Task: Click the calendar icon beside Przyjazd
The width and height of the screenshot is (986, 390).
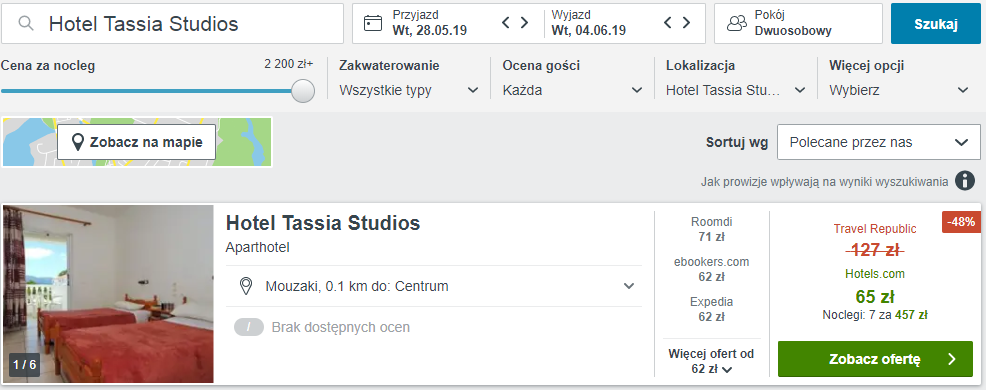Action: 374,23
